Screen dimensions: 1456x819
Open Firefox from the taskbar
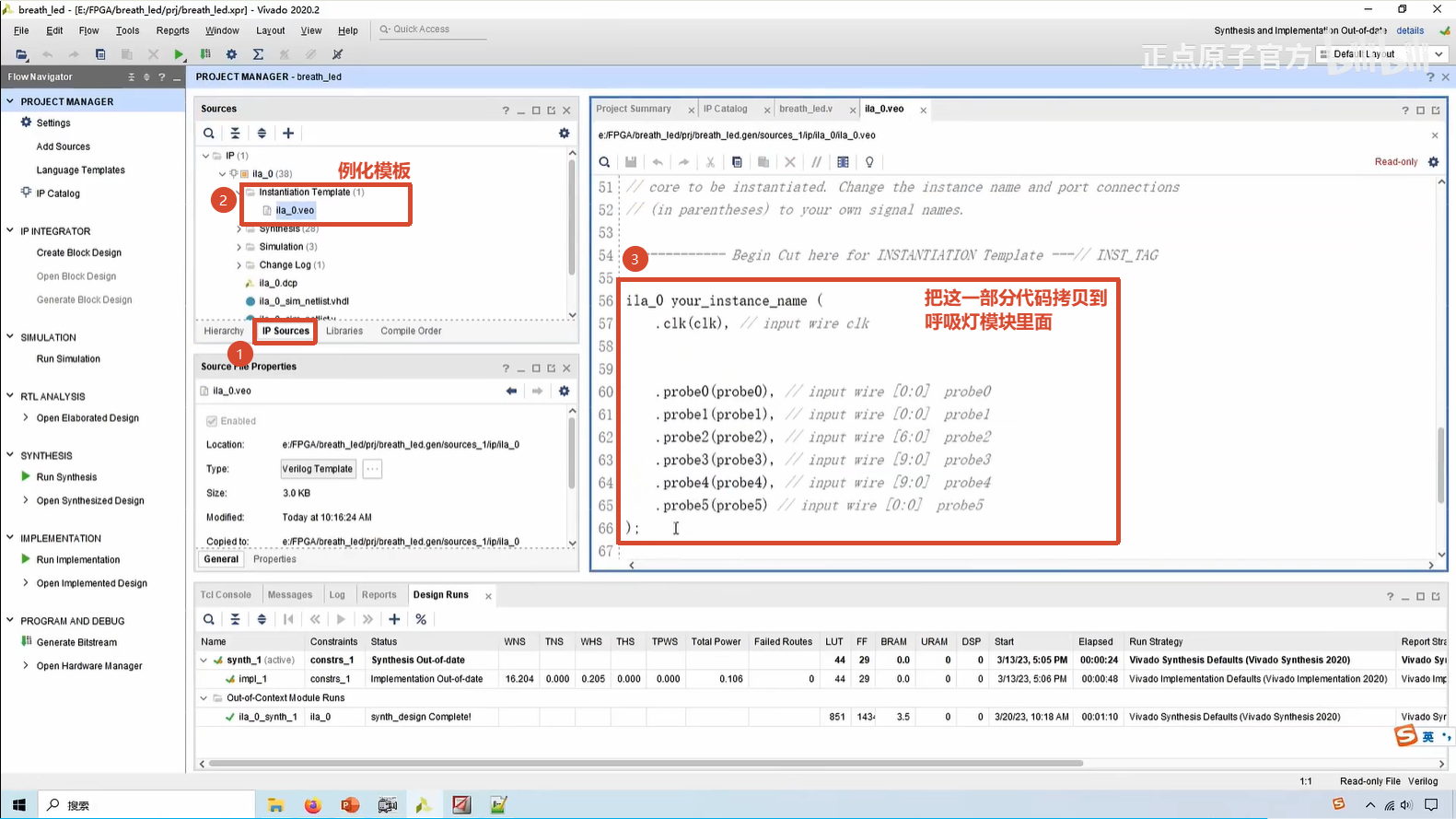coord(313,805)
